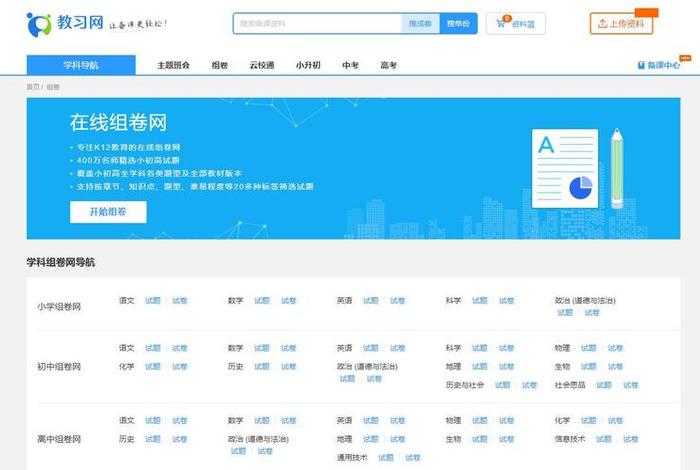
Task: Open 小学 政治(道德与法治) 试题 link
Action: 565,312
